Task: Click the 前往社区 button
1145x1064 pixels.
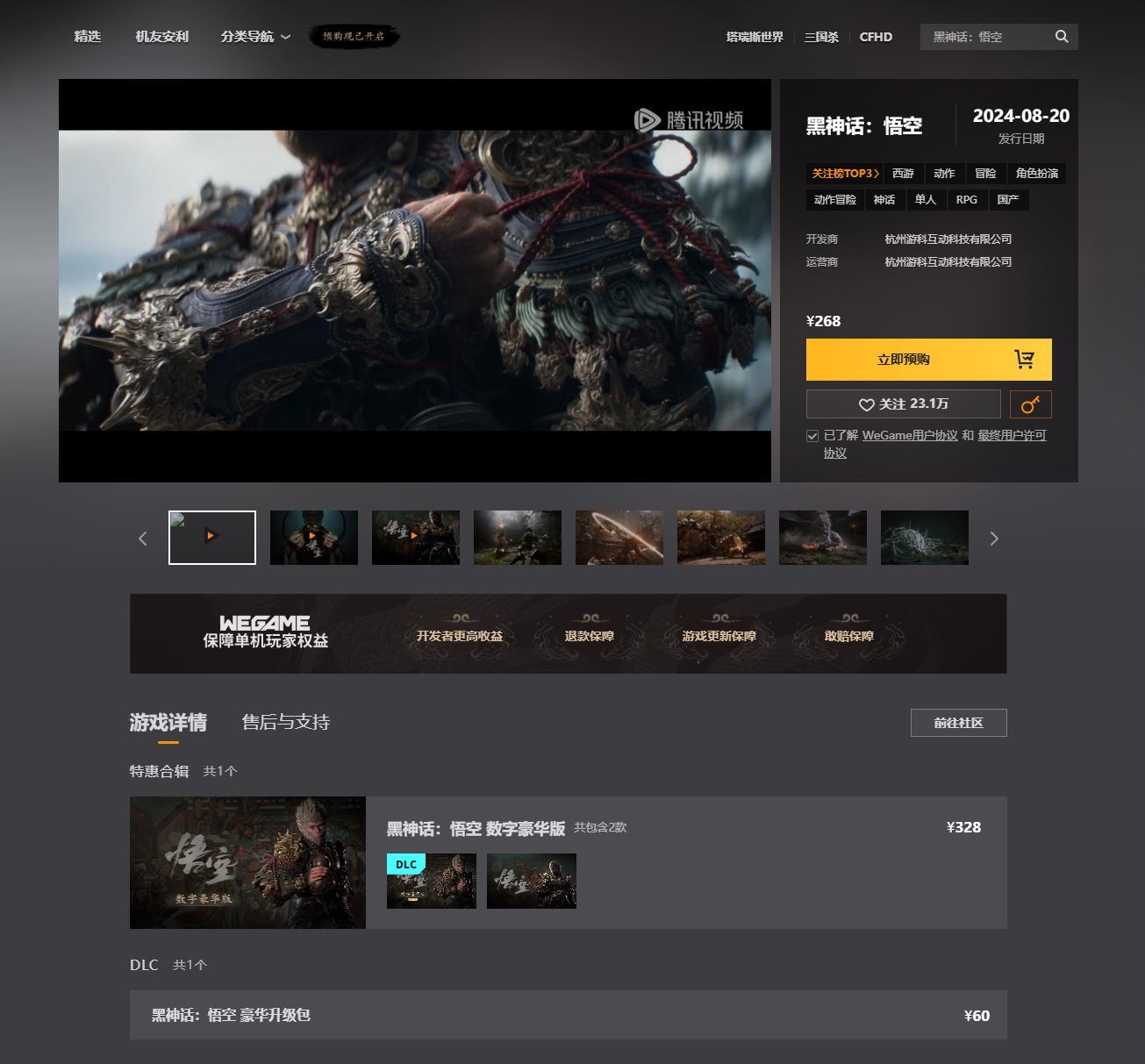Action: [x=959, y=723]
